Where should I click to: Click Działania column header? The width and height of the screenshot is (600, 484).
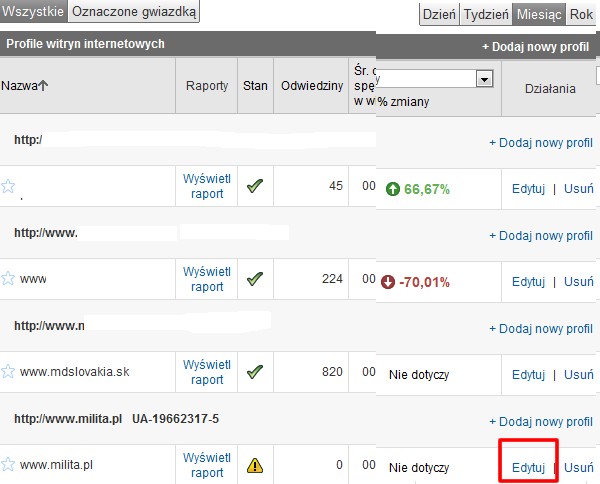[550, 89]
